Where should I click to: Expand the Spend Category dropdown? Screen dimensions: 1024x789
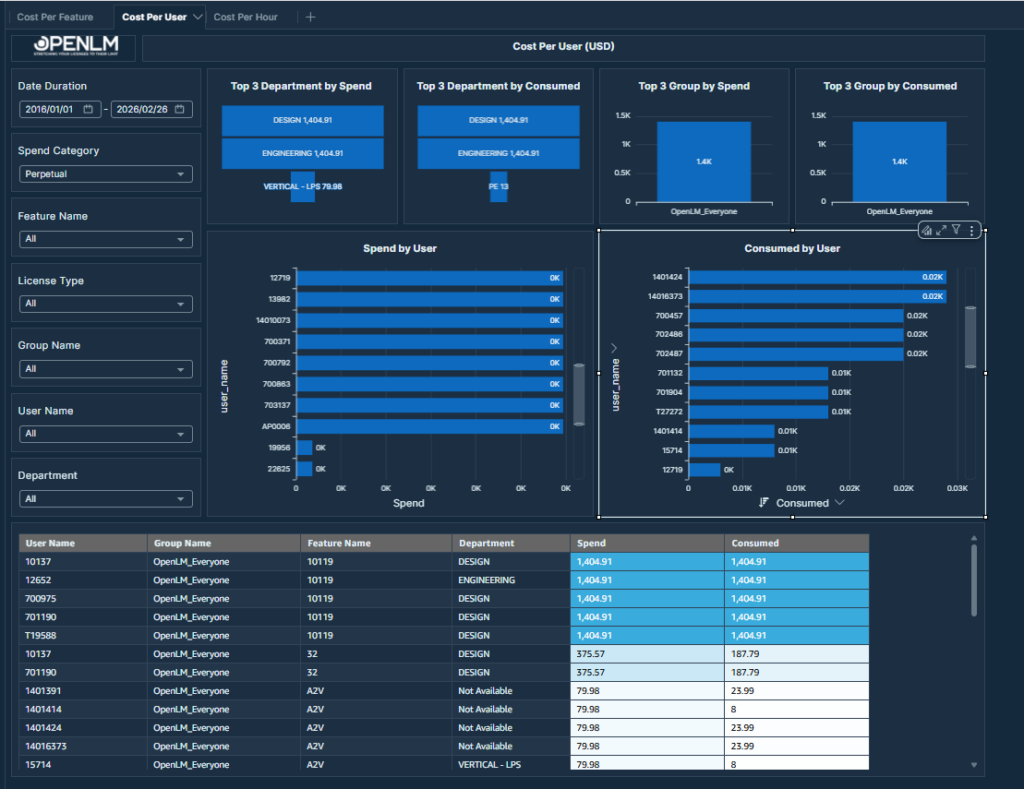(106, 174)
